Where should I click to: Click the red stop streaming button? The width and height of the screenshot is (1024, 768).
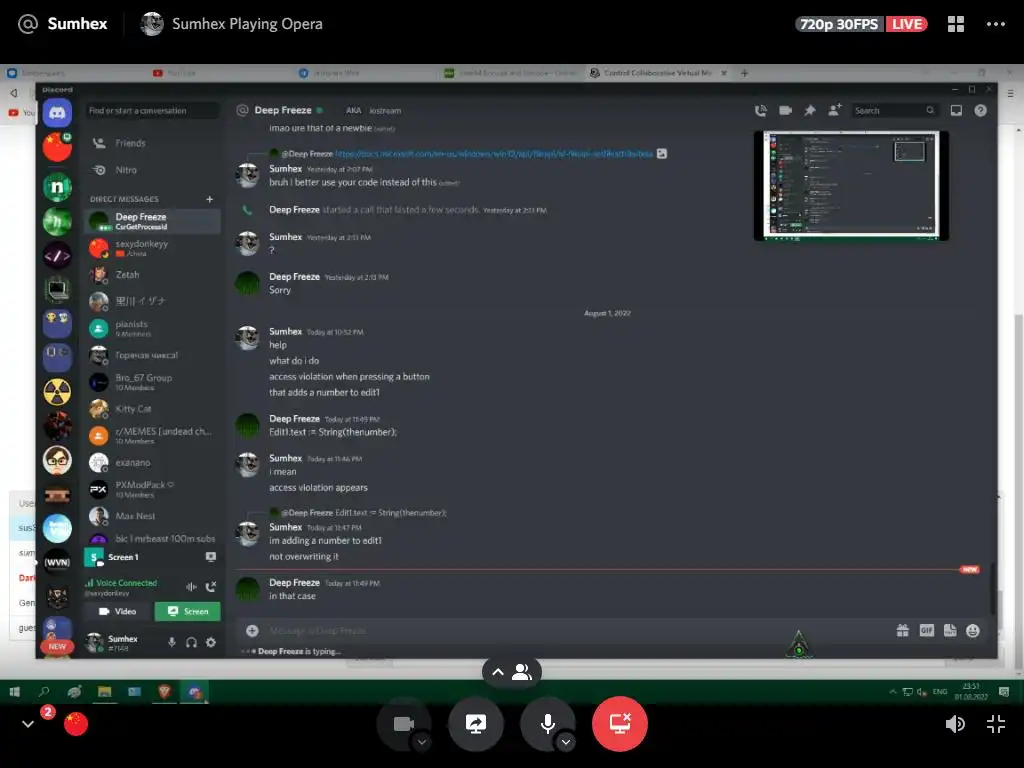click(620, 724)
